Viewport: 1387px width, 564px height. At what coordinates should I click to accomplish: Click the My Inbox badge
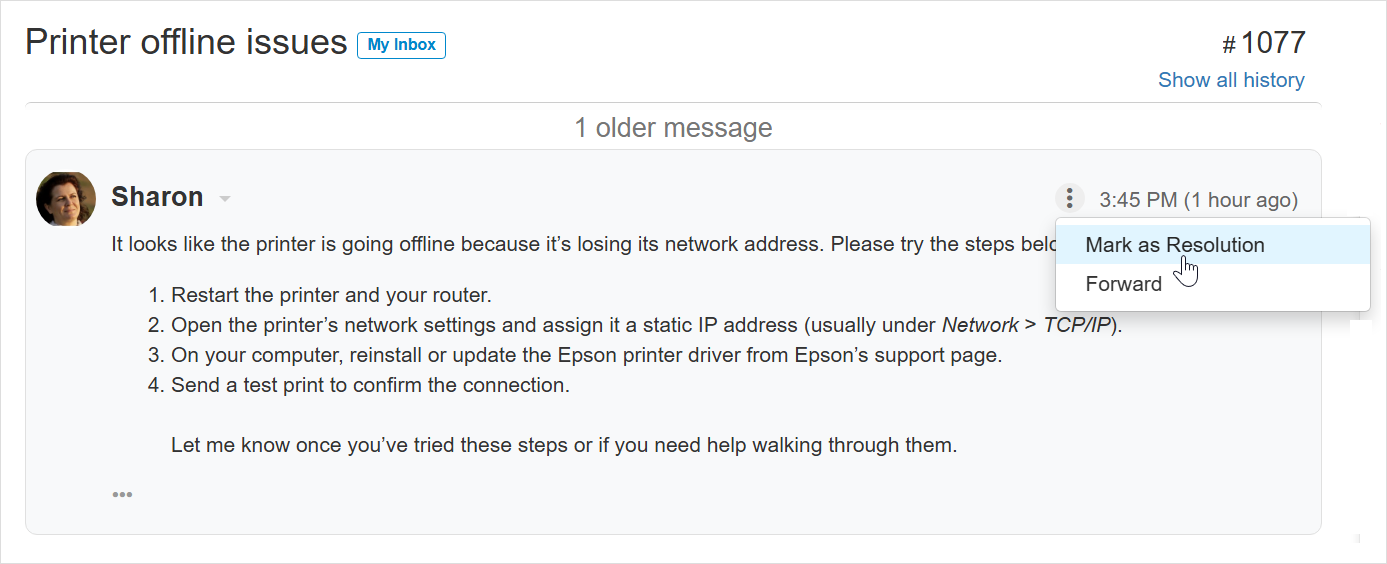[x=401, y=45]
